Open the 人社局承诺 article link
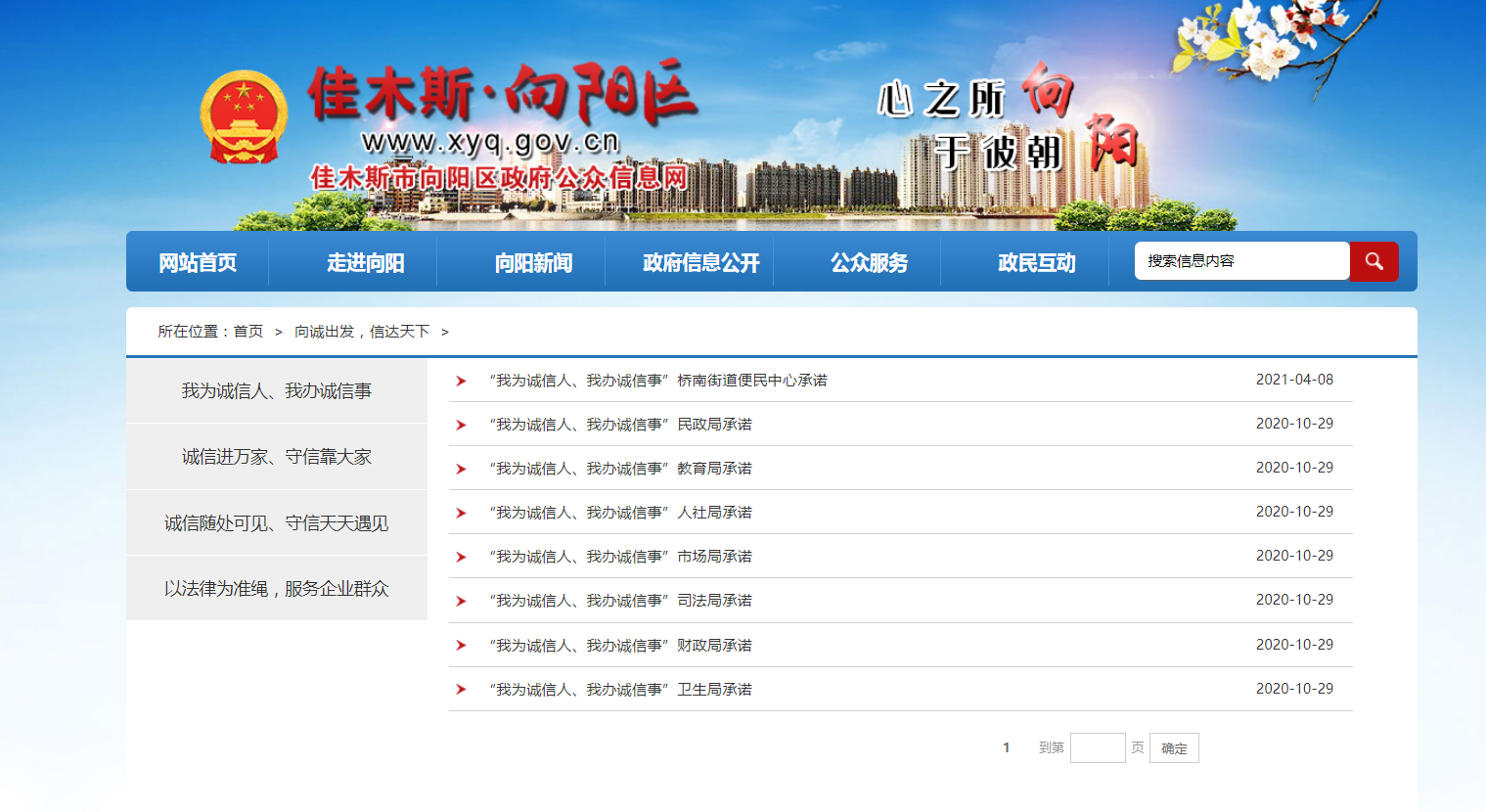 point(620,513)
